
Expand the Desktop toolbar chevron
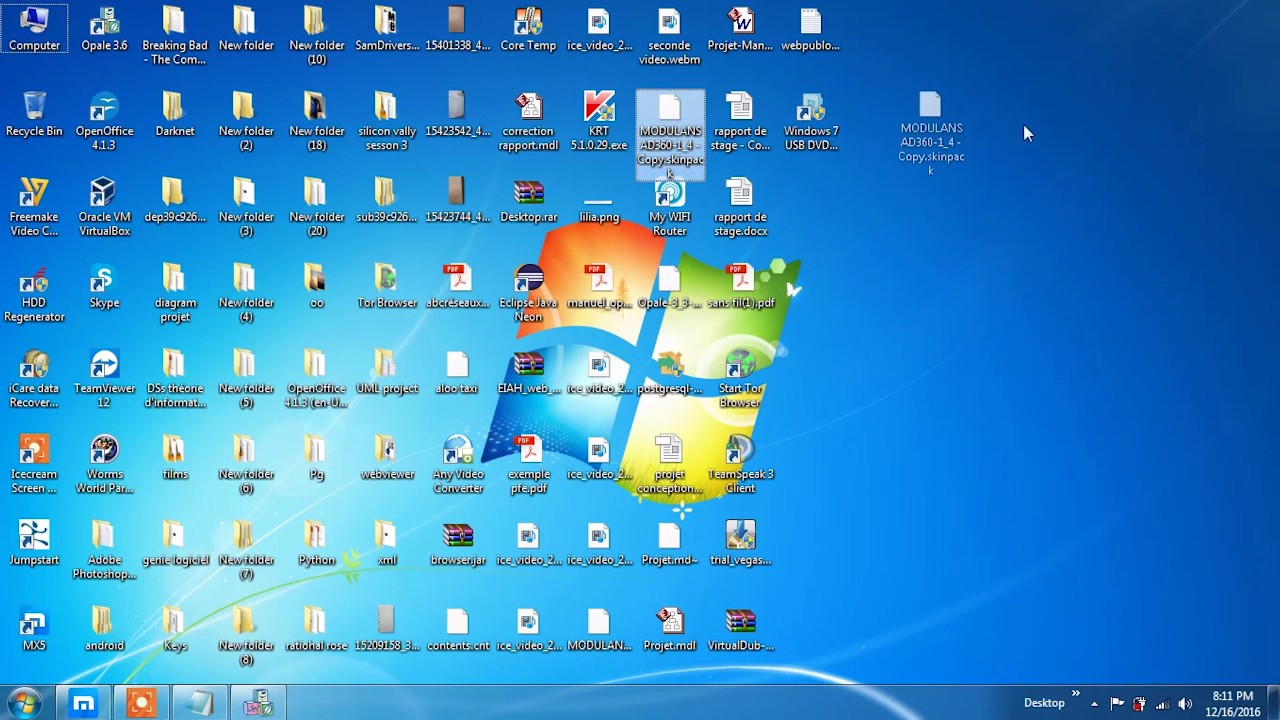pos(1076,693)
